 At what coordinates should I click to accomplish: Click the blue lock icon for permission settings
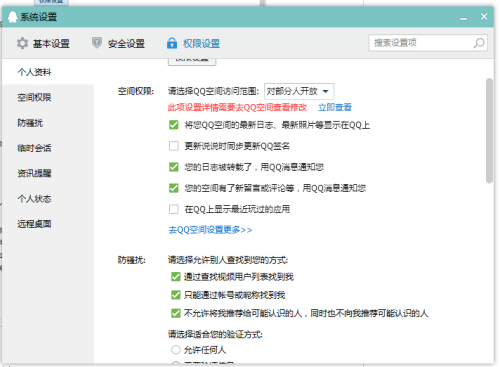click(x=172, y=43)
